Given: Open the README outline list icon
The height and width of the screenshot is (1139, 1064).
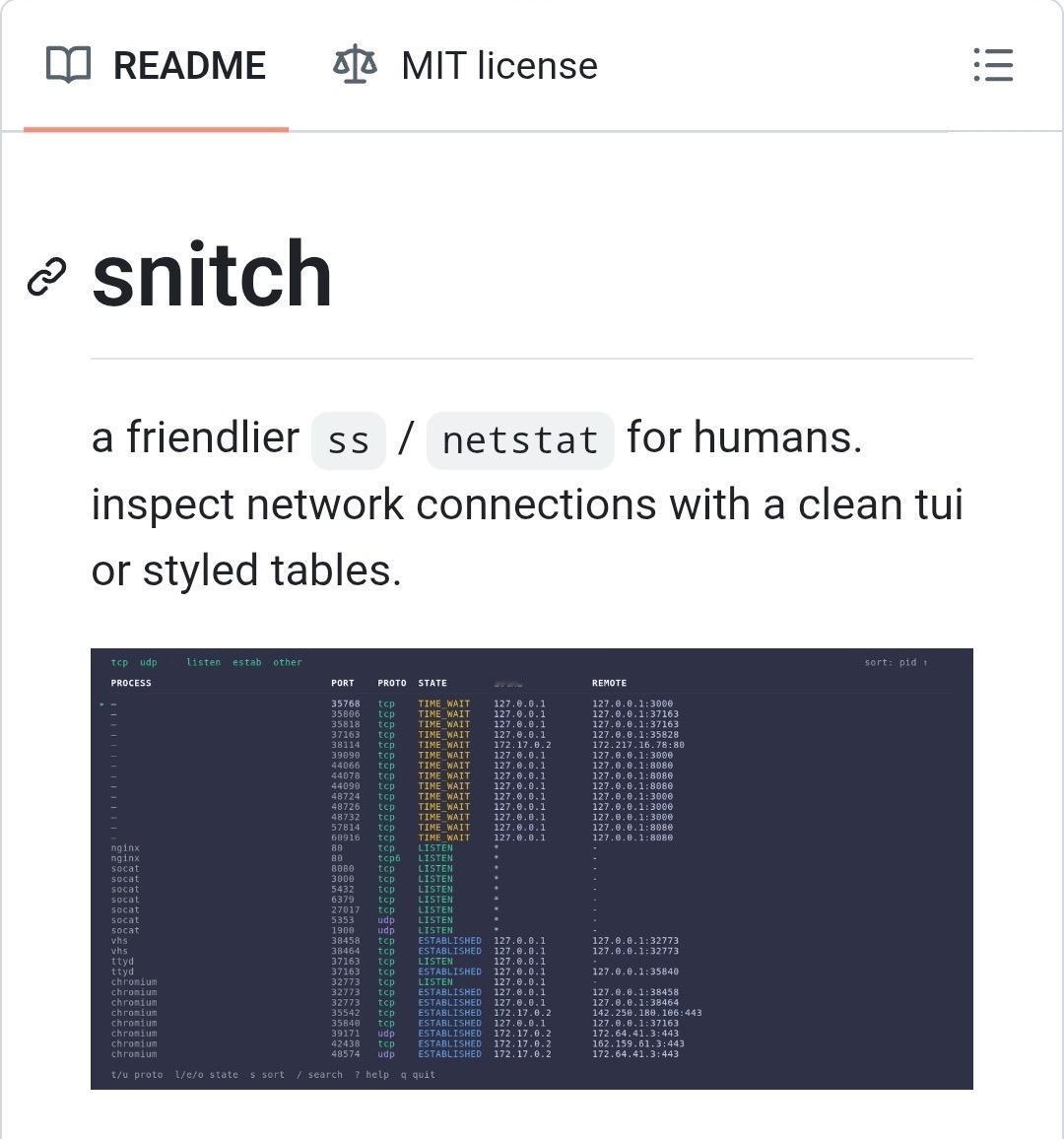Looking at the screenshot, I should pos(993,65).
